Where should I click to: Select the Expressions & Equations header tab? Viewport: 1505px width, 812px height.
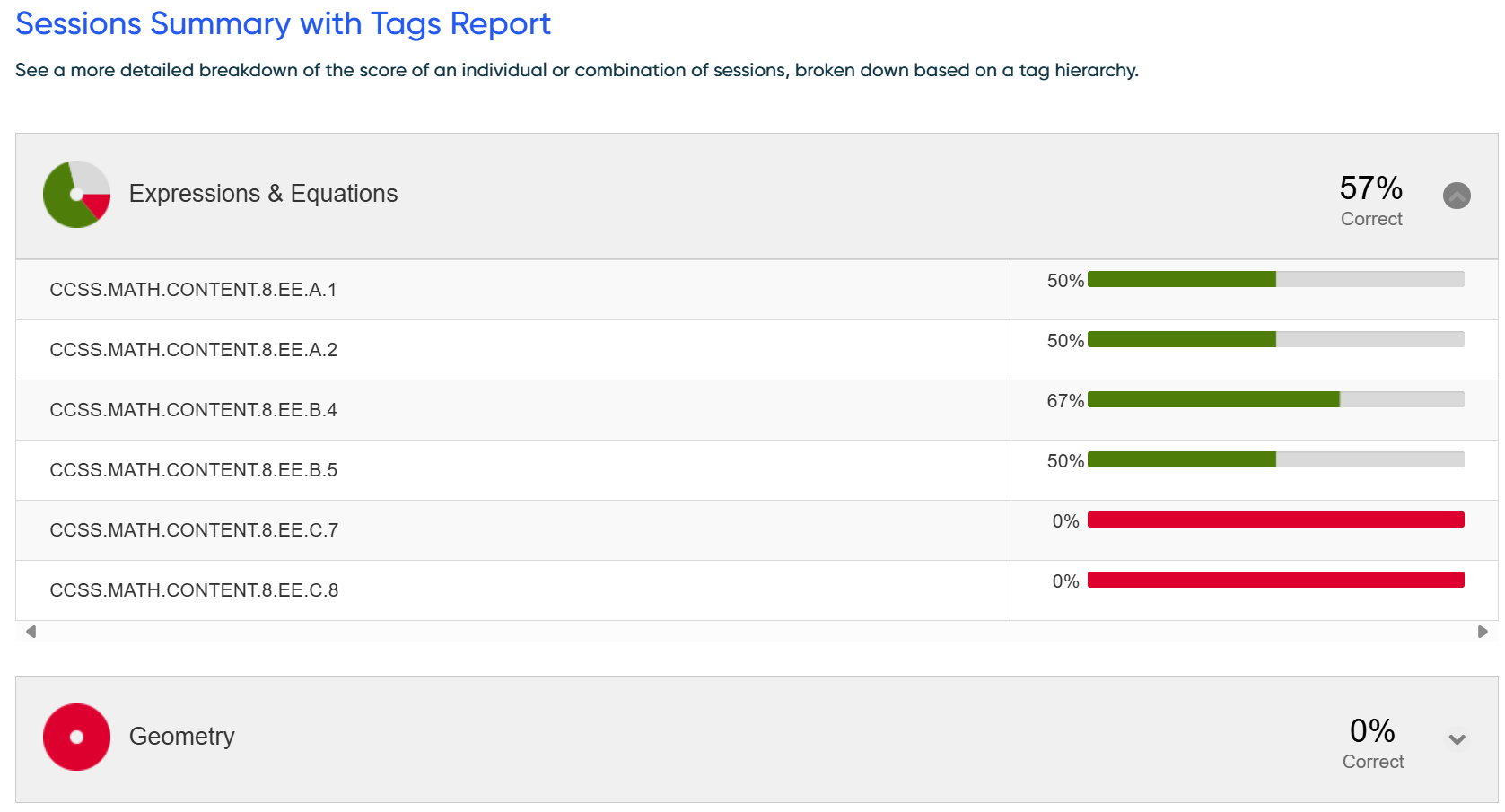coord(263,194)
